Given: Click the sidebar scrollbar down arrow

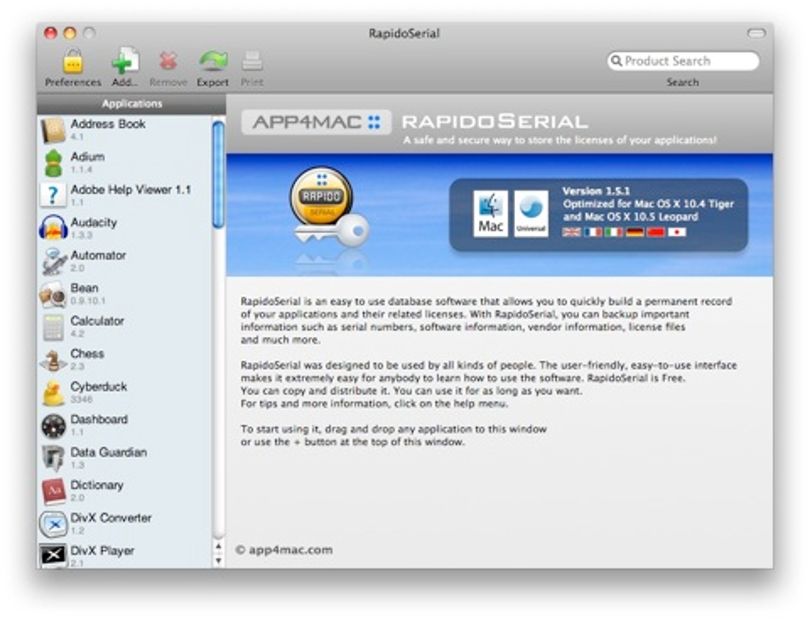Looking at the screenshot, I should [x=219, y=561].
